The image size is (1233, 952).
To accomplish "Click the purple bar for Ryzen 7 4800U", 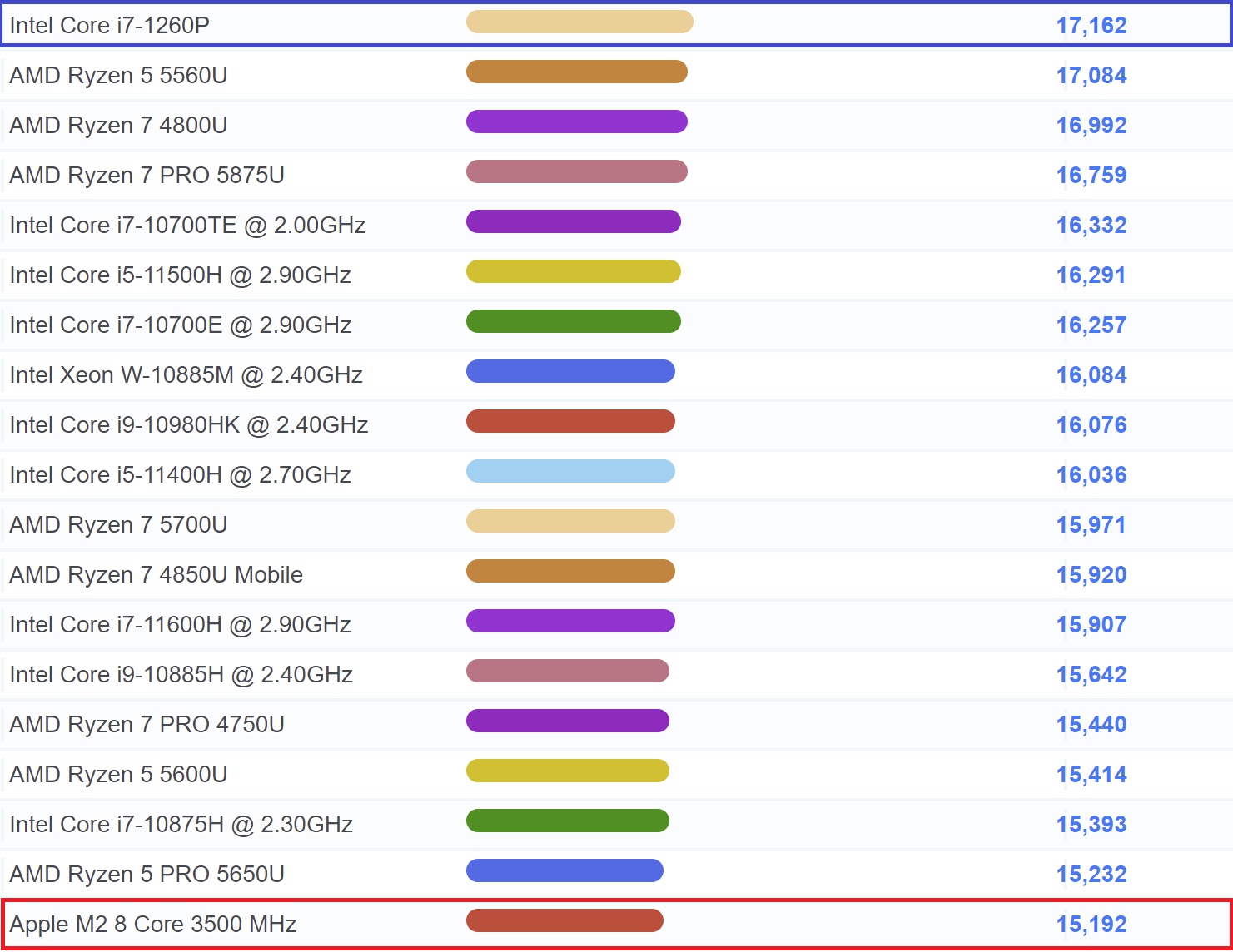I will click(x=577, y=121).
